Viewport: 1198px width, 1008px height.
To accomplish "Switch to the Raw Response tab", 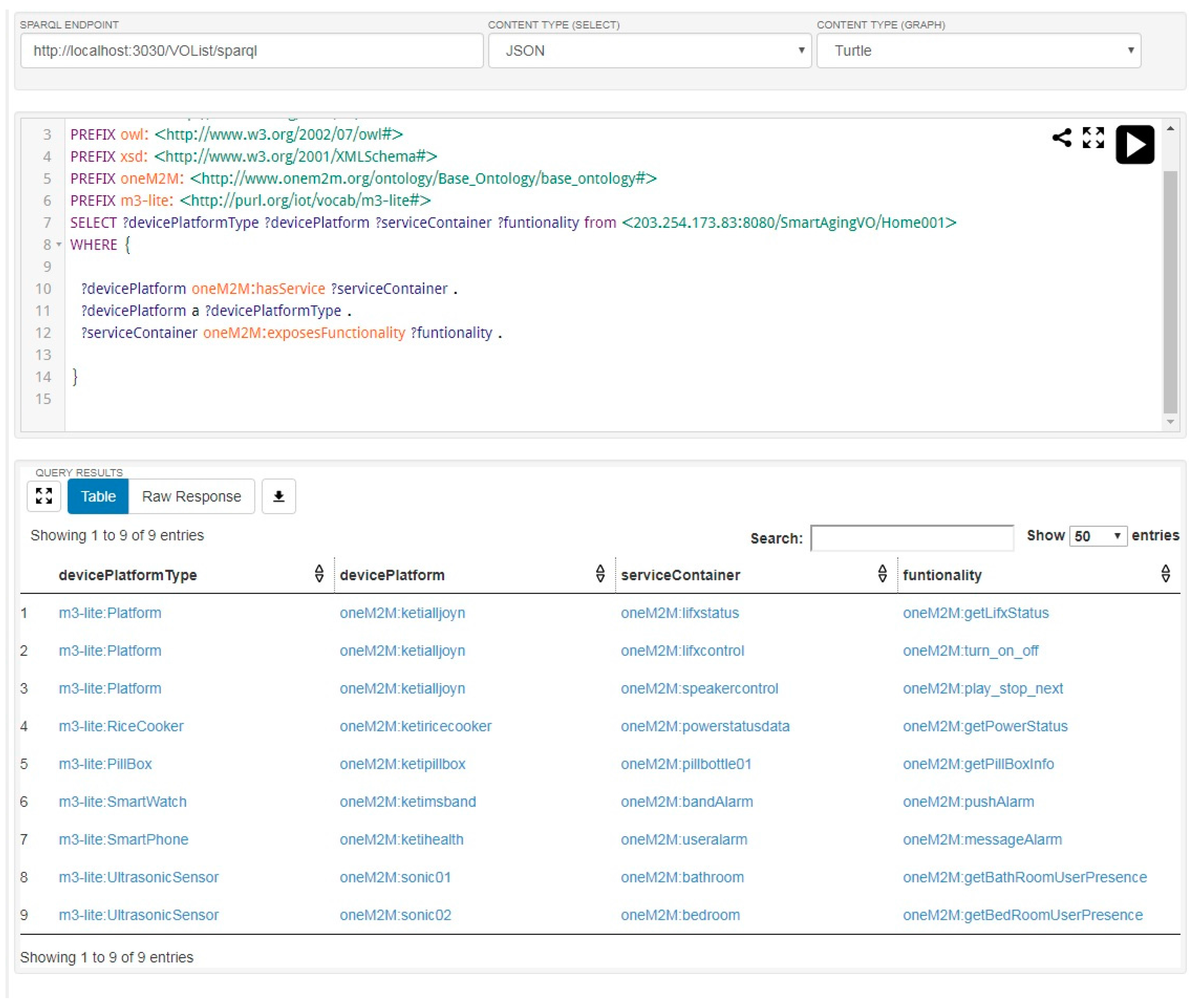I will pos(192,496).
